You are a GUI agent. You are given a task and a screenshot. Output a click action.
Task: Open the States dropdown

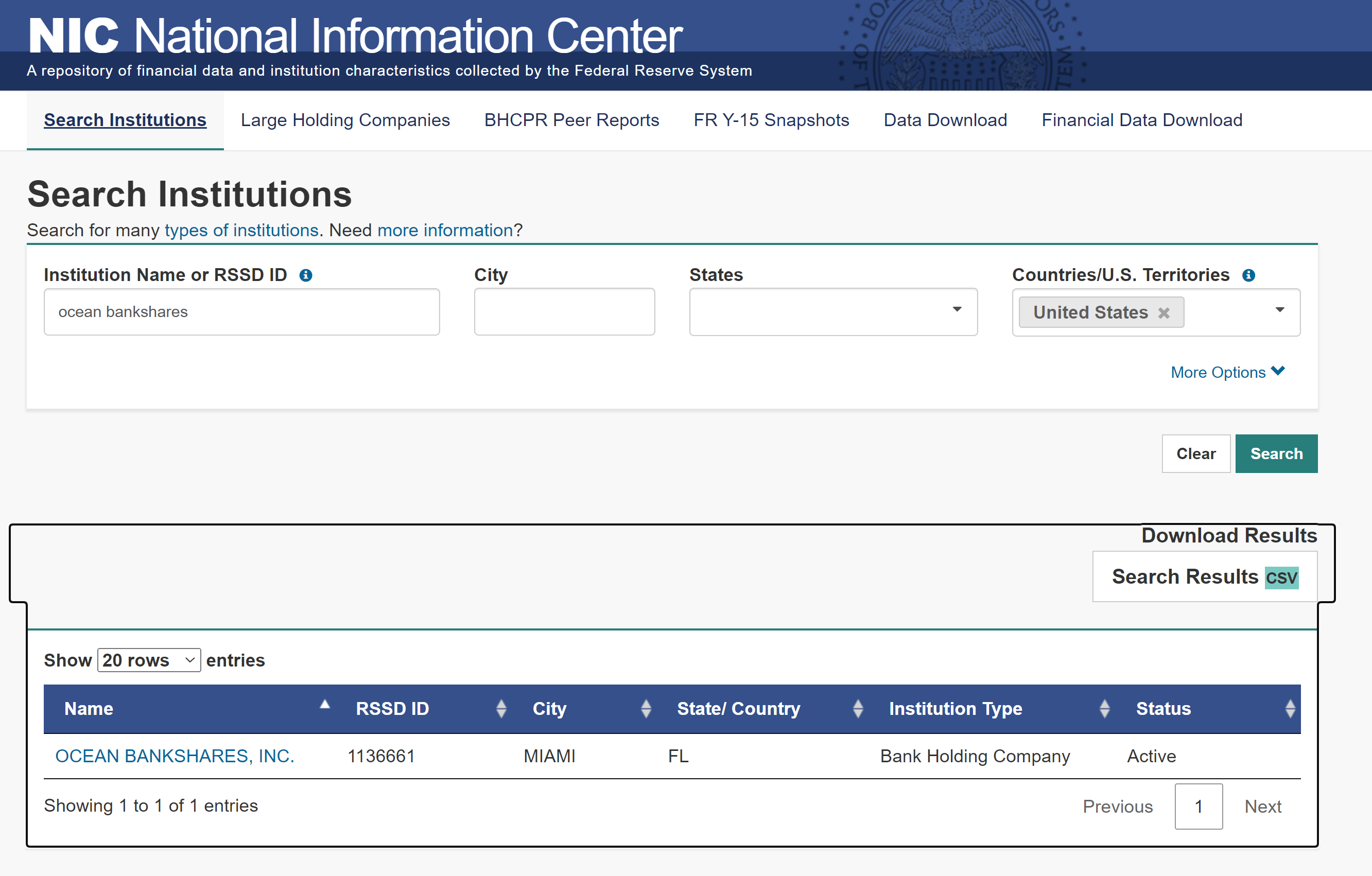coord(833,311)
